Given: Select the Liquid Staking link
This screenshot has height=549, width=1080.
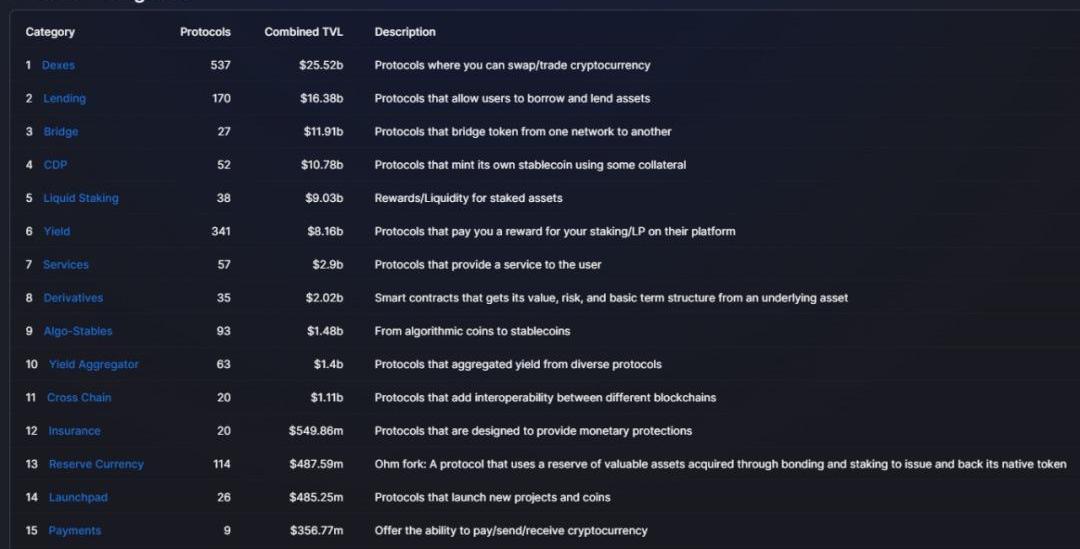Looking at the screenshot, I should click(x=80, y=198).
